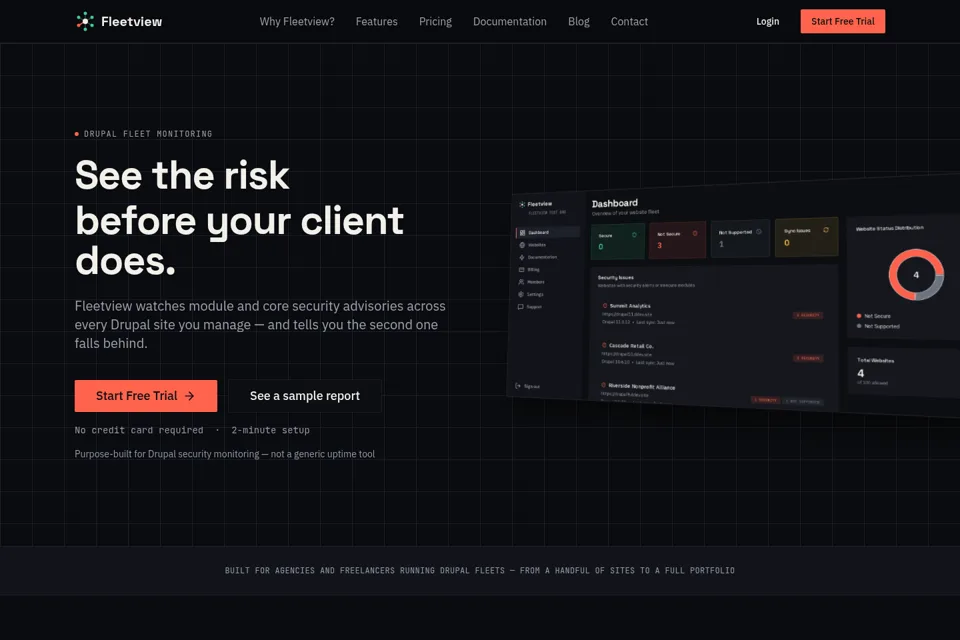Image resolution: width=960 pixels, height=640 pixels.
Task: Click the Cascade Retail Co. site name
Action: [631, 346]
